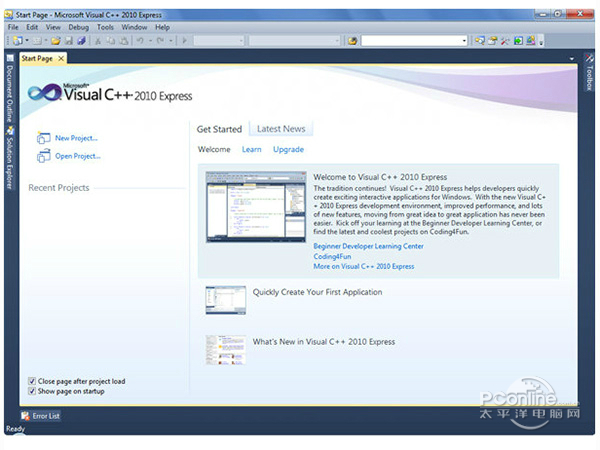600x450 pixels.
Task: Open the active documents list dropdown arrow
Action: tap(572, 59)
